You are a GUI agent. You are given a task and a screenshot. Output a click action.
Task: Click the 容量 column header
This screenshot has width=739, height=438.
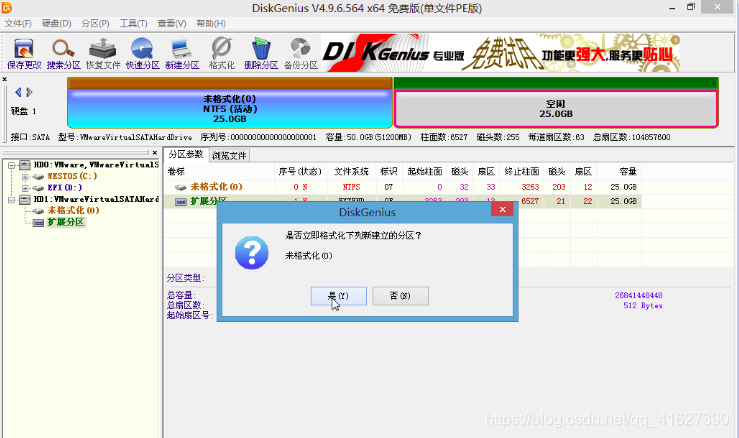(x=619, y=172)
